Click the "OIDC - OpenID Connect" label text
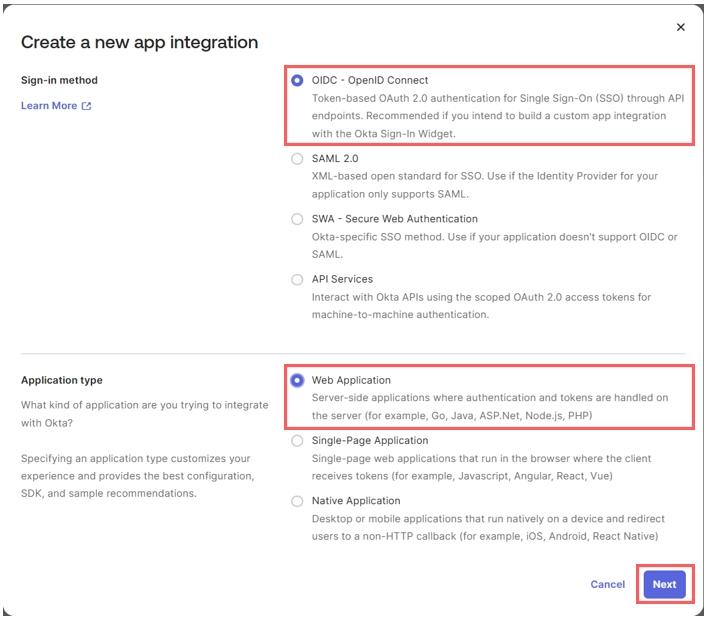The height and width of the screenshot is (619, 707). coord(370,80)
